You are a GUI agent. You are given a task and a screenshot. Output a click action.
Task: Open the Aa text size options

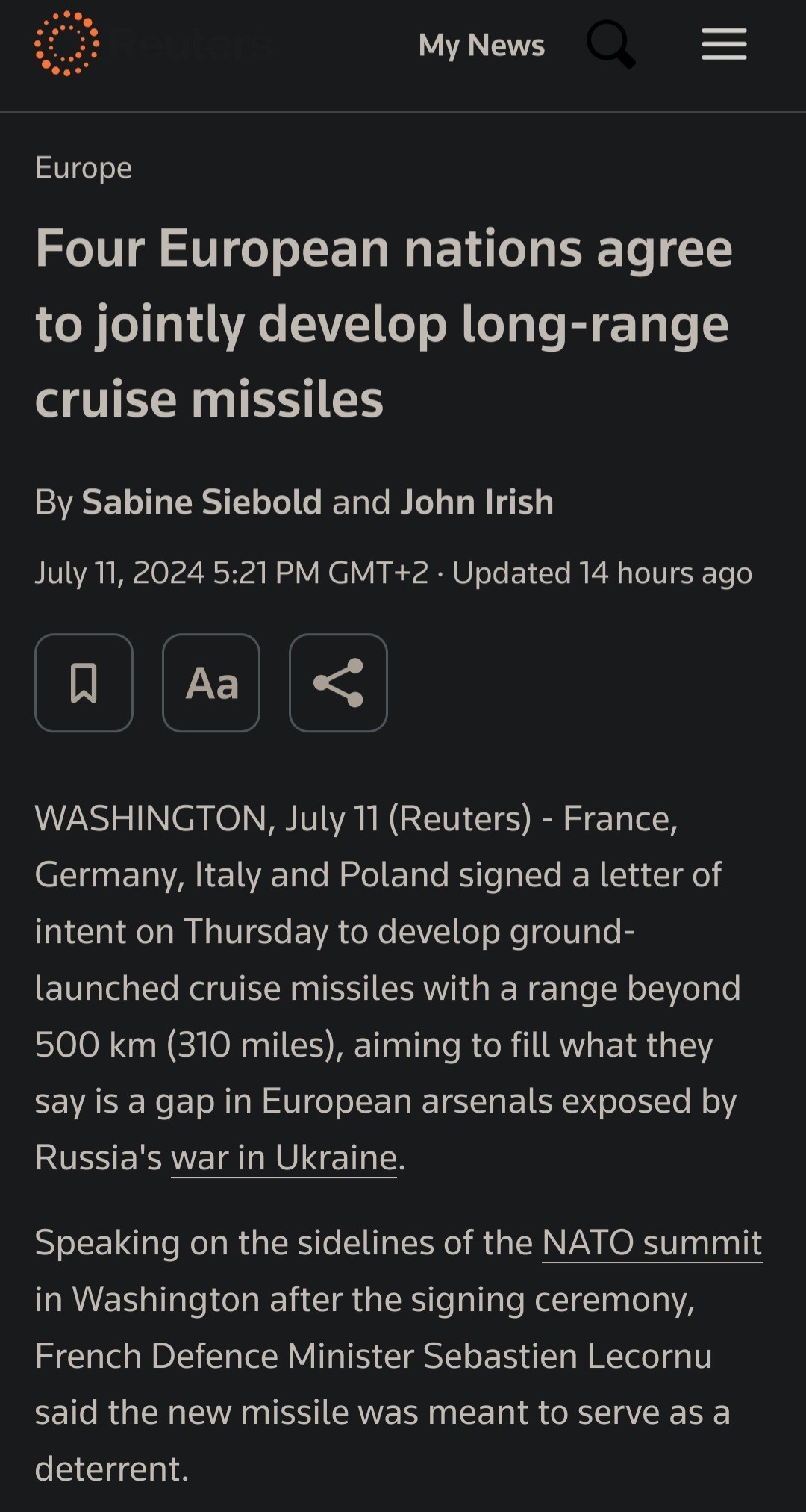[x=211, y=682]
